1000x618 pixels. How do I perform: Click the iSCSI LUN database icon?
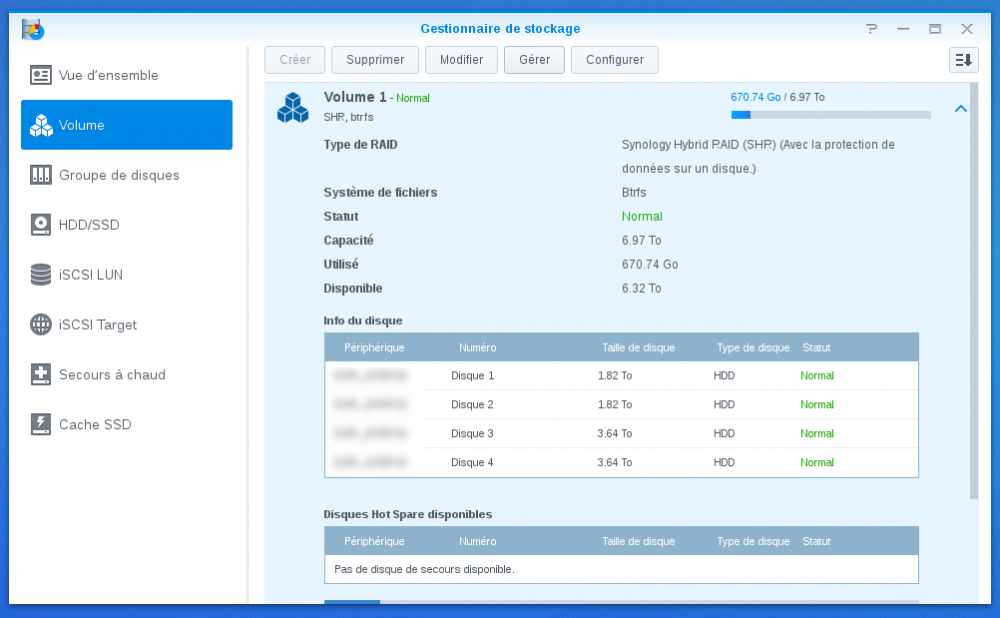[x=41, y=275]
